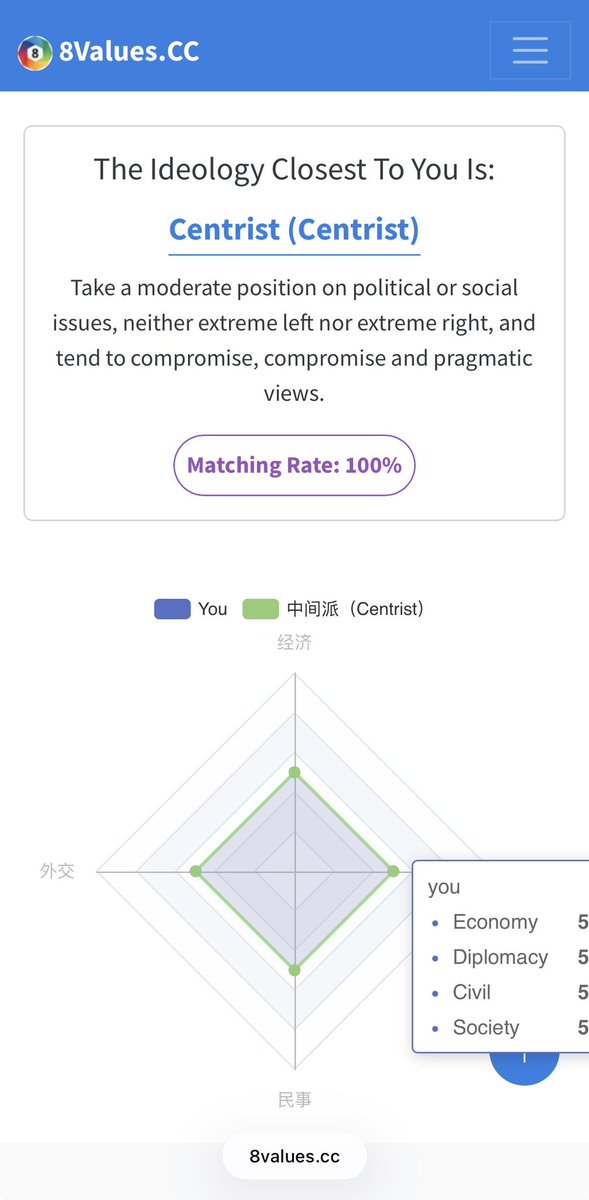Select the top green data point on radar
Screen dimensions: 589x1200
point(294,772)
